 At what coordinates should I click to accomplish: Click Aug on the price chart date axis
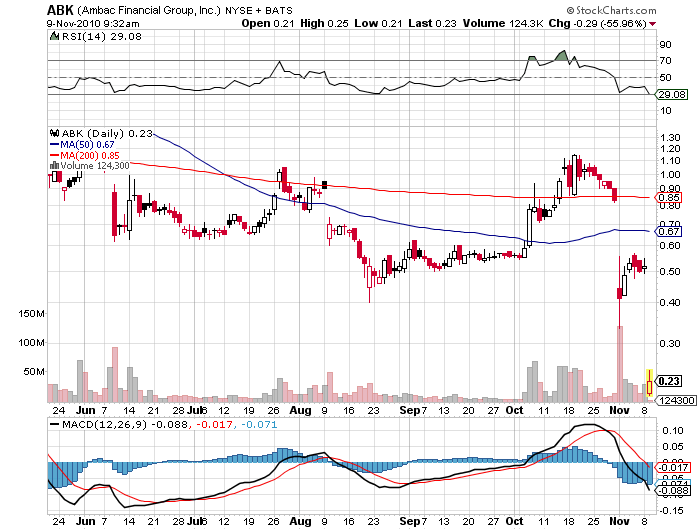coord(300,410)
